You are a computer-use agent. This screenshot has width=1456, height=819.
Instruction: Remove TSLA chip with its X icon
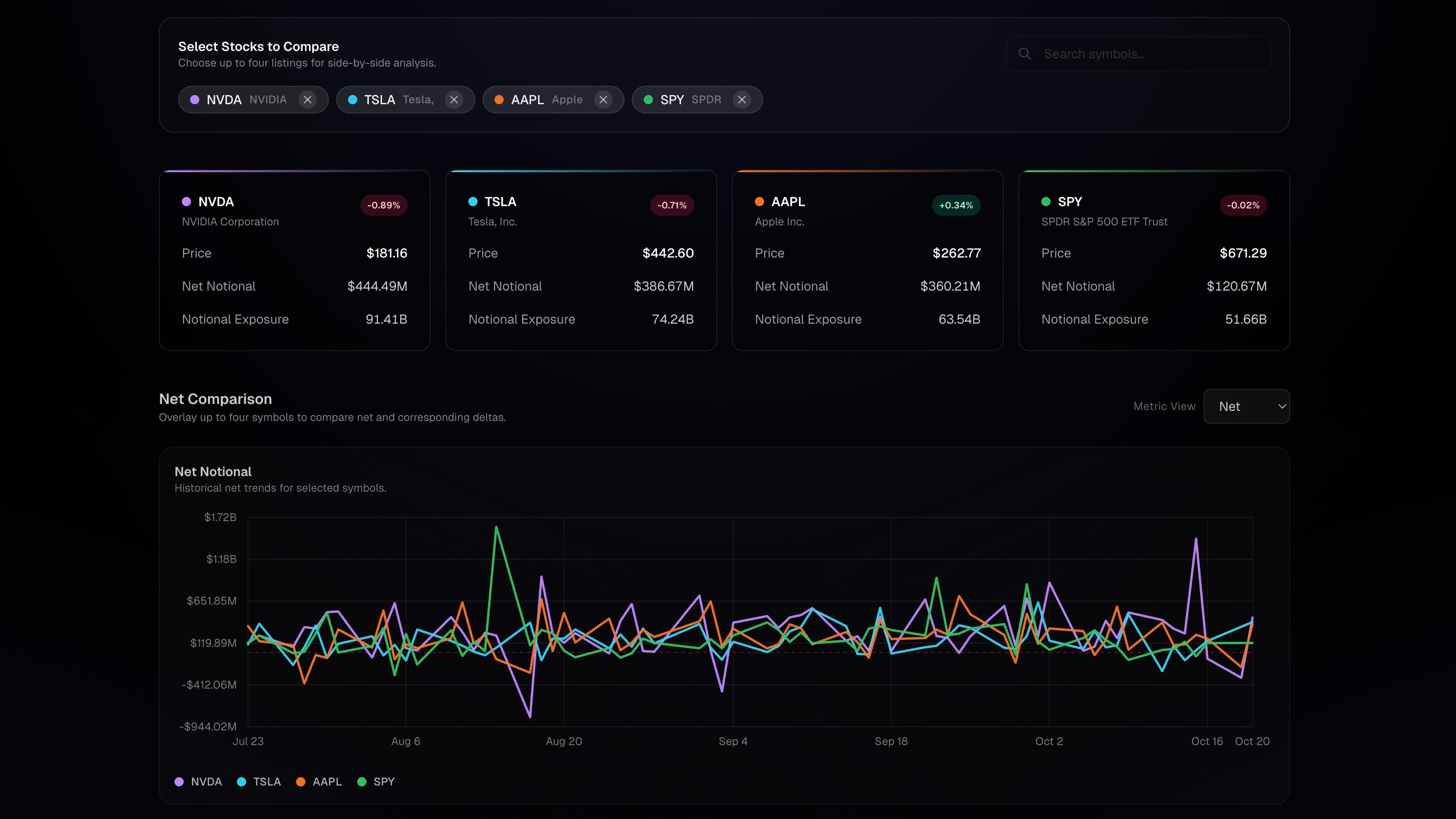click(x=454, y=100)
